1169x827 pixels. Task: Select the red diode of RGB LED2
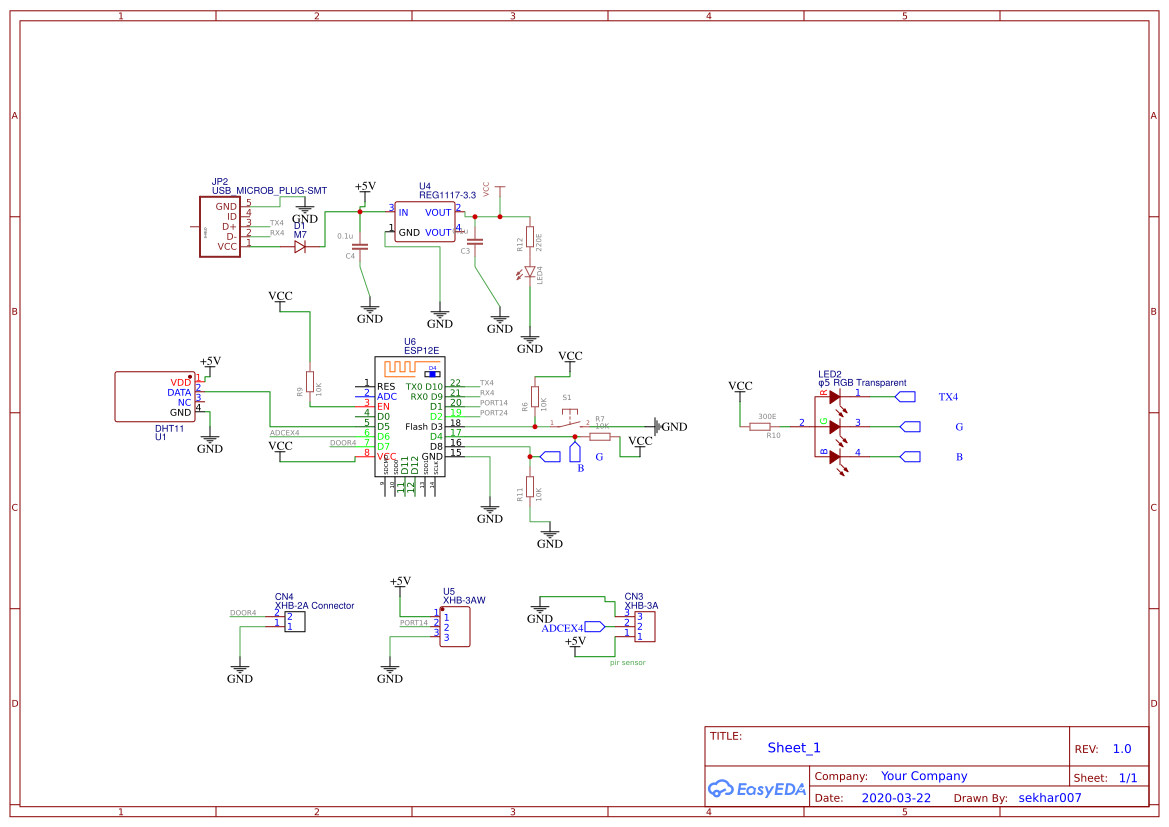point(835,397)
